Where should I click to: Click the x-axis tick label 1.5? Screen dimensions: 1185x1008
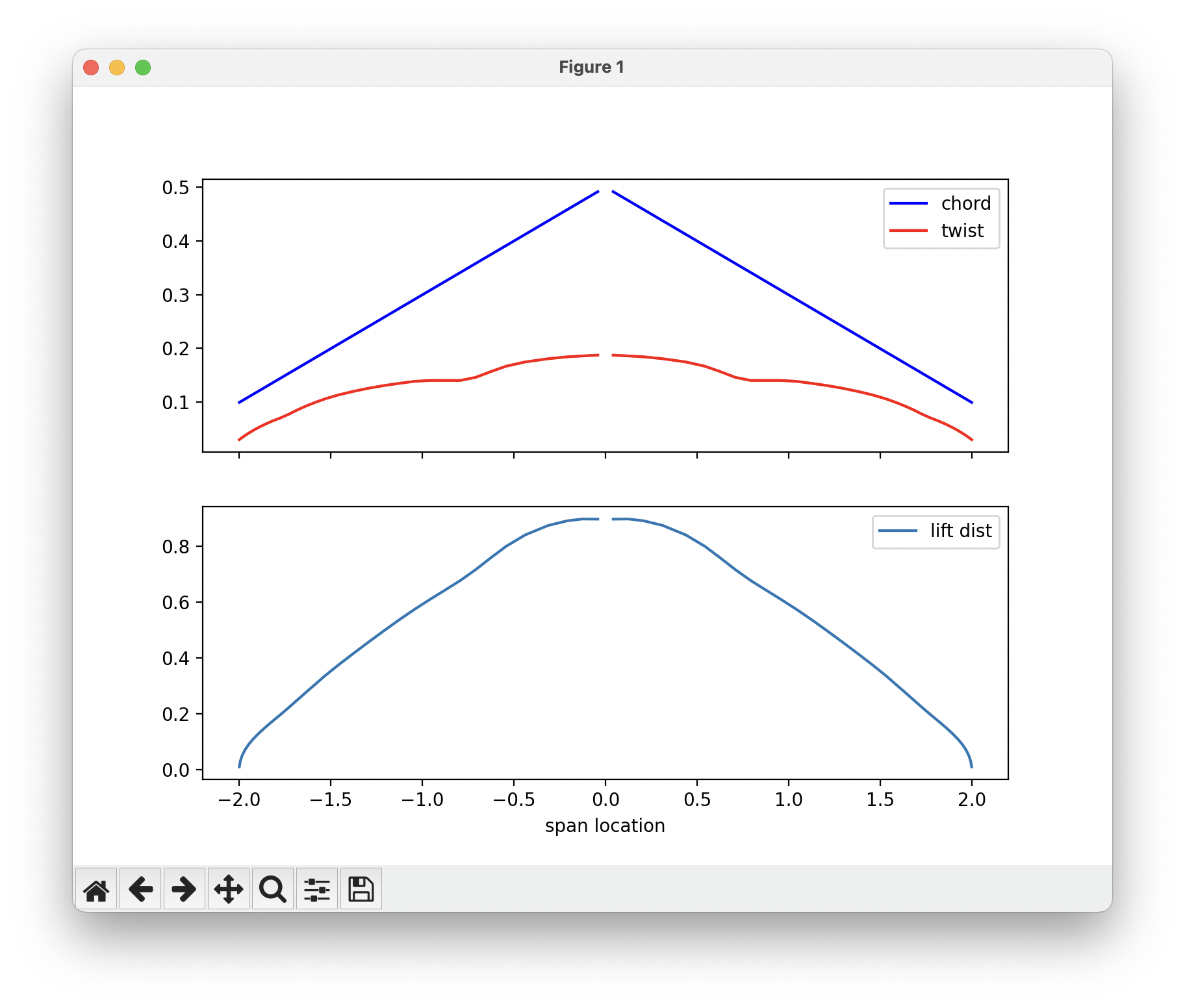tap(880, 800)
